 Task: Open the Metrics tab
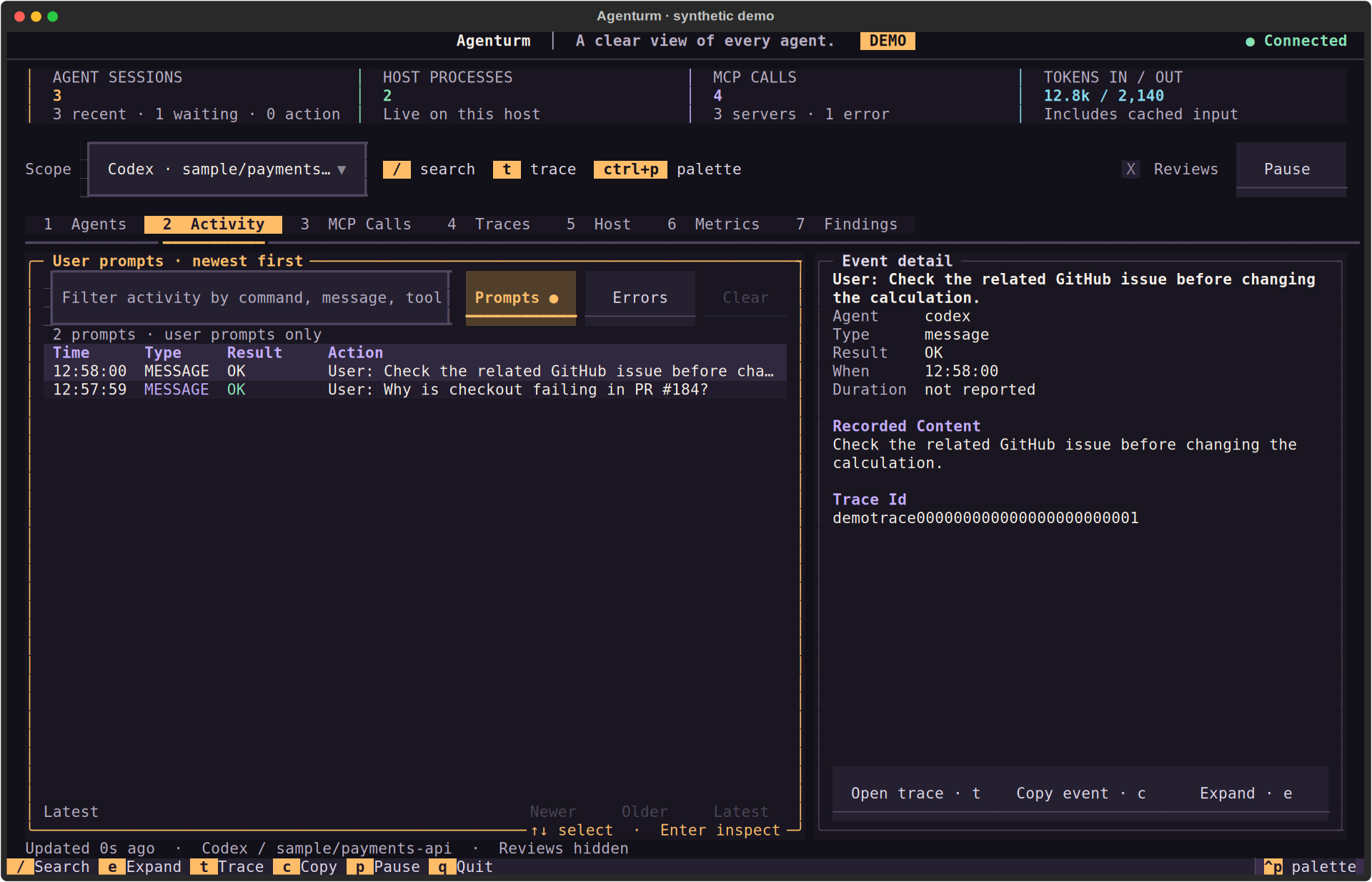713,224
